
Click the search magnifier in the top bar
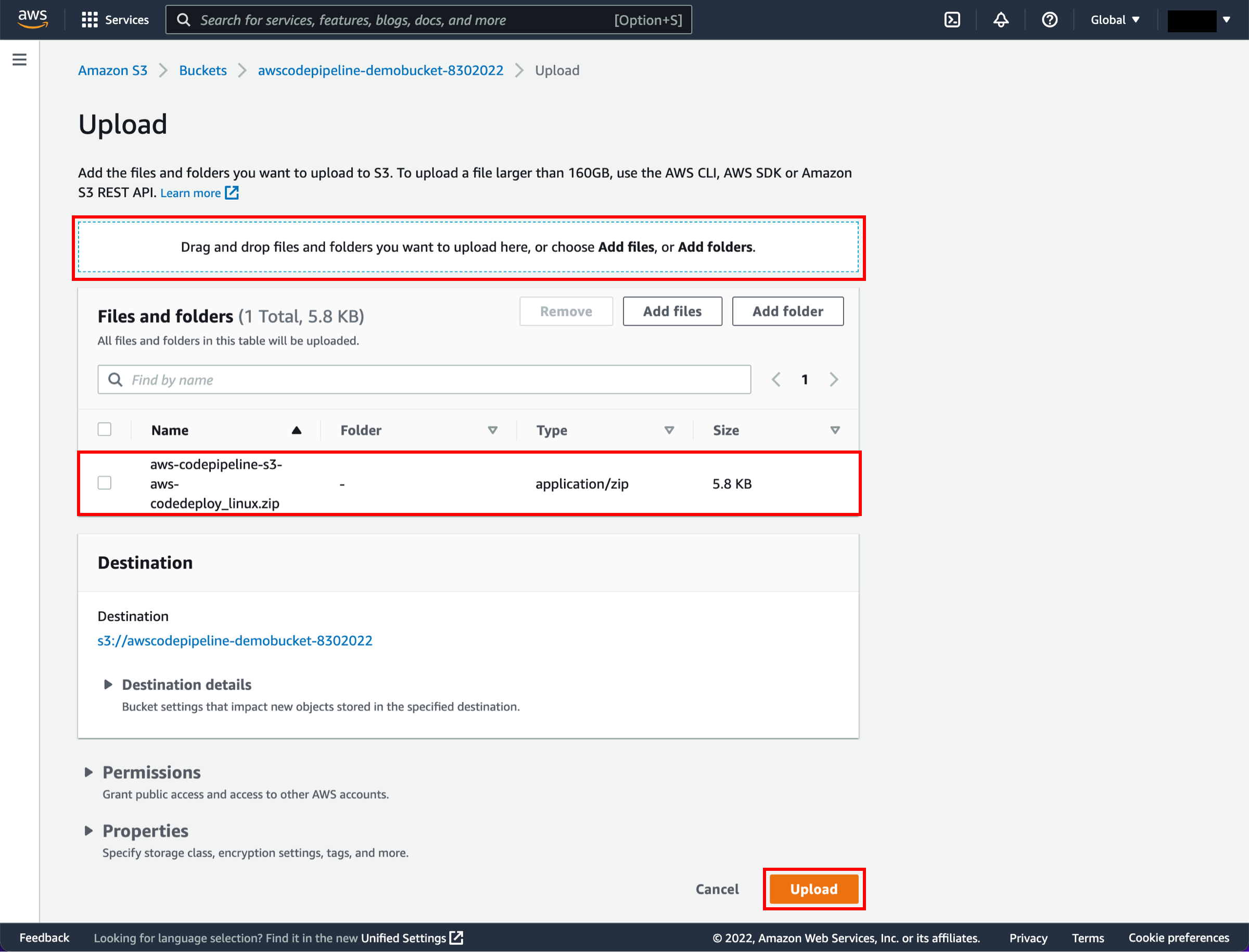[x=183, y=20]
